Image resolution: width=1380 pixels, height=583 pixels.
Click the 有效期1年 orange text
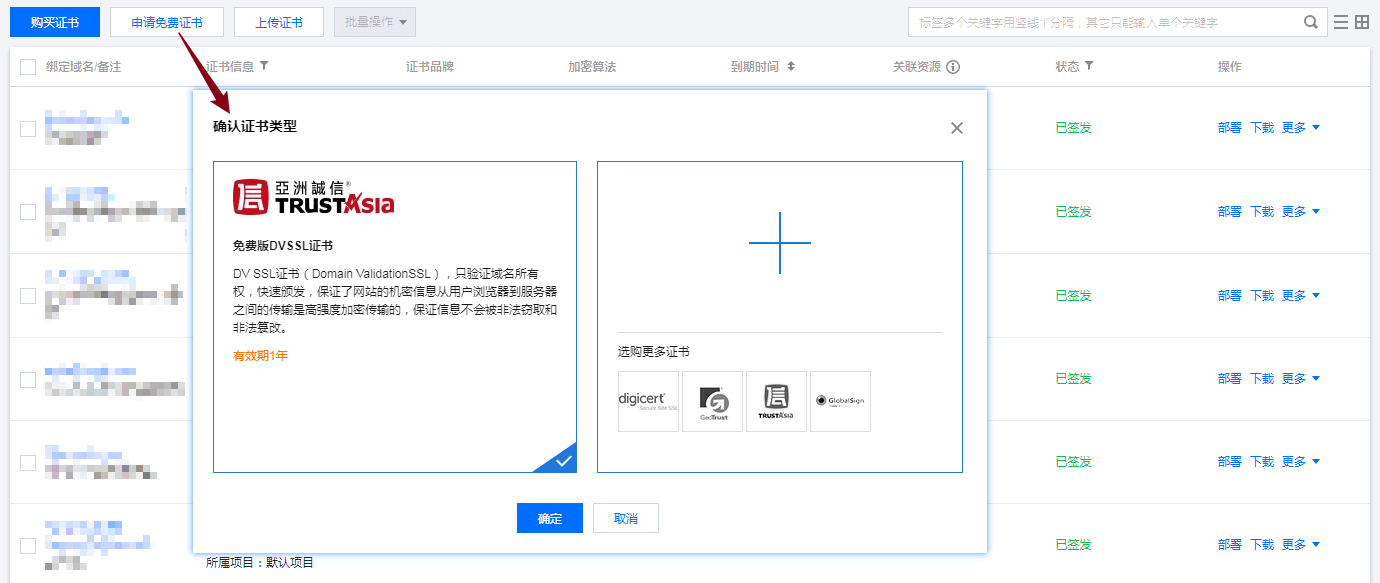260,355
